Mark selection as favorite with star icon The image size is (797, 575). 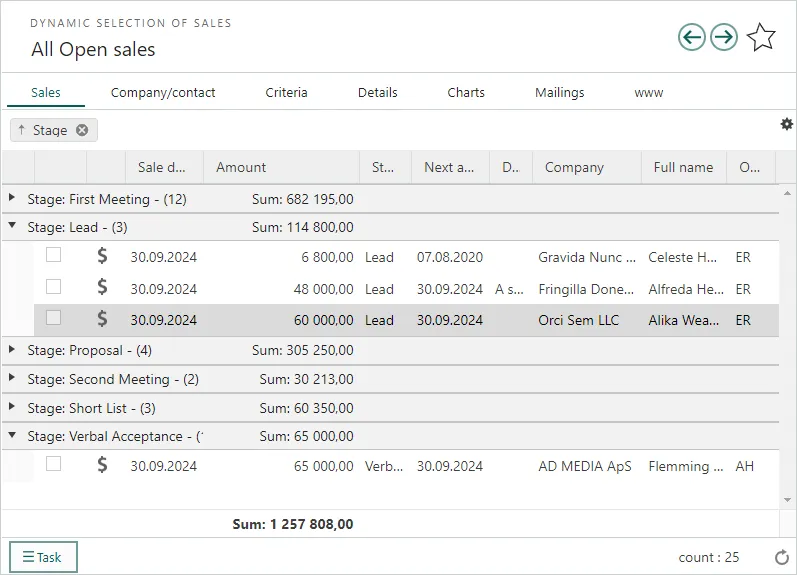(x=761, y=38)
